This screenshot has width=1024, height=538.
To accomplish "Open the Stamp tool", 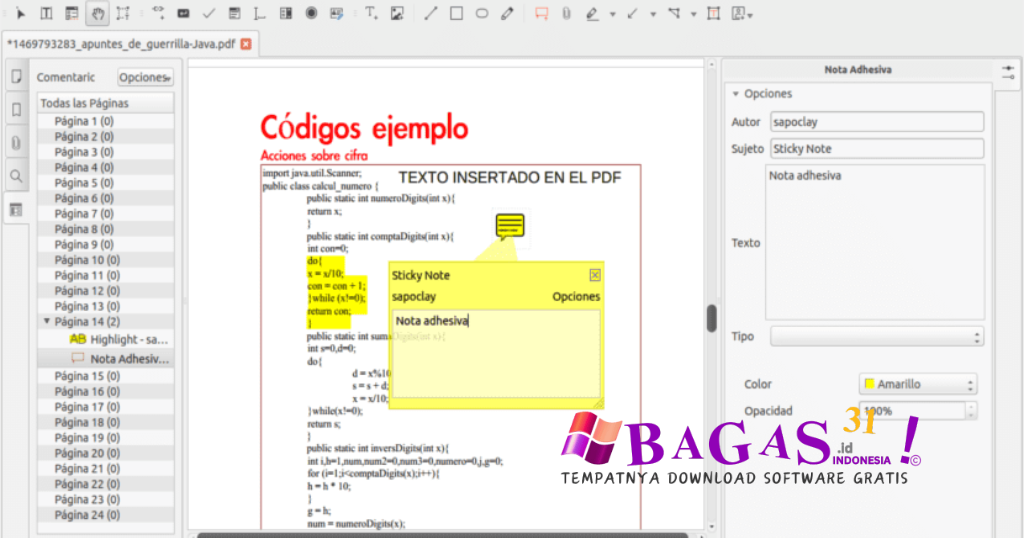I will 739,13.
